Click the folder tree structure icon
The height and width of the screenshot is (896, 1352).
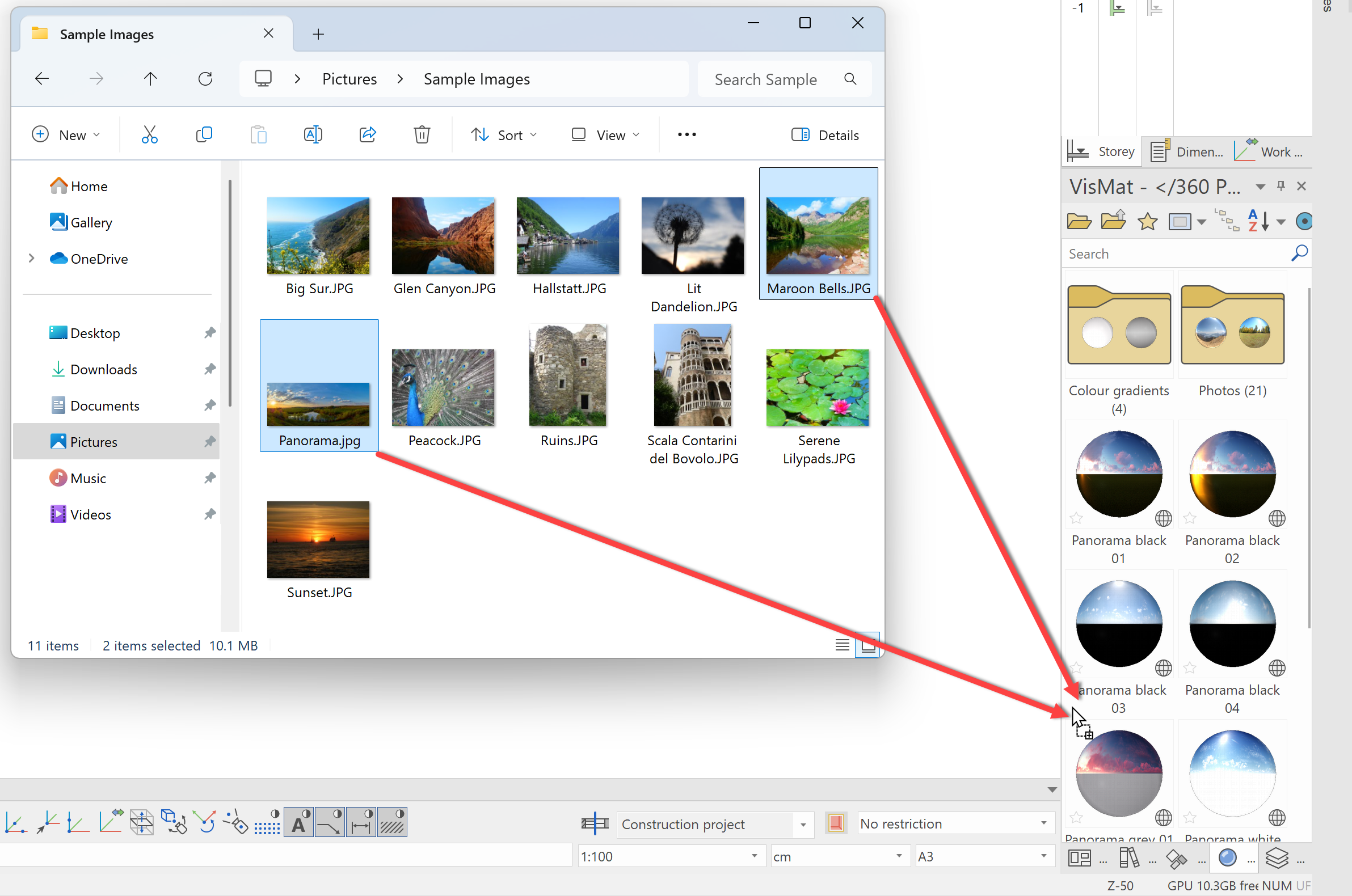(x=1226, y=221)
